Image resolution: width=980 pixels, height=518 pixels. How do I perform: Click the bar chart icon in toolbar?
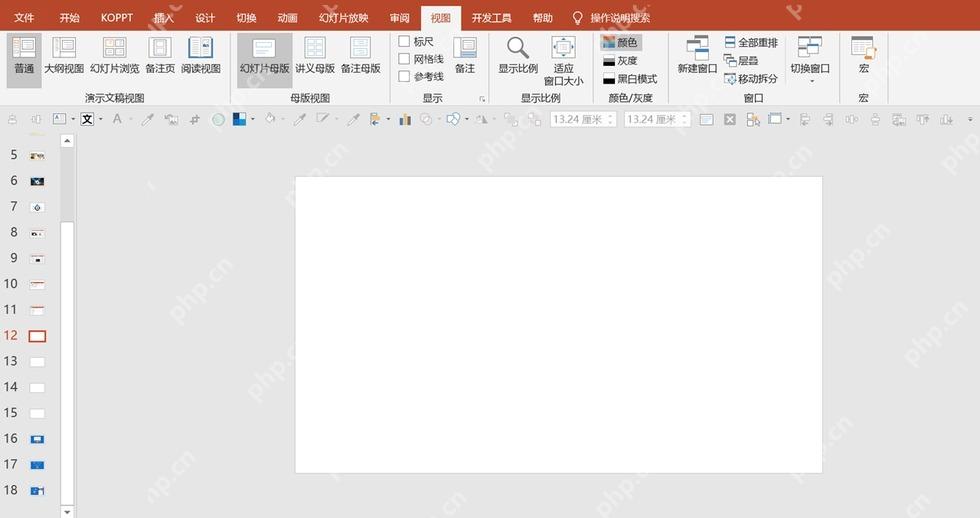(x=405, y=119)
